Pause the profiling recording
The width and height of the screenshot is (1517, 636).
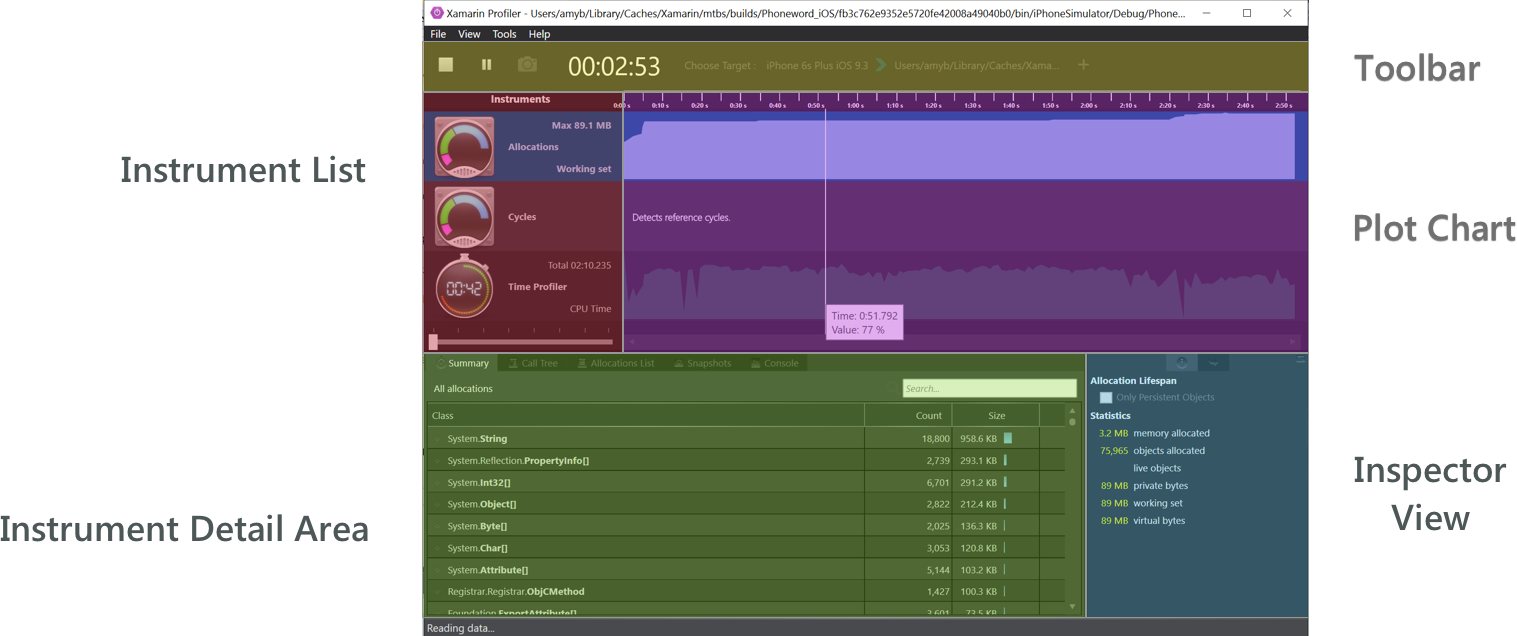[x=487, y=64]
